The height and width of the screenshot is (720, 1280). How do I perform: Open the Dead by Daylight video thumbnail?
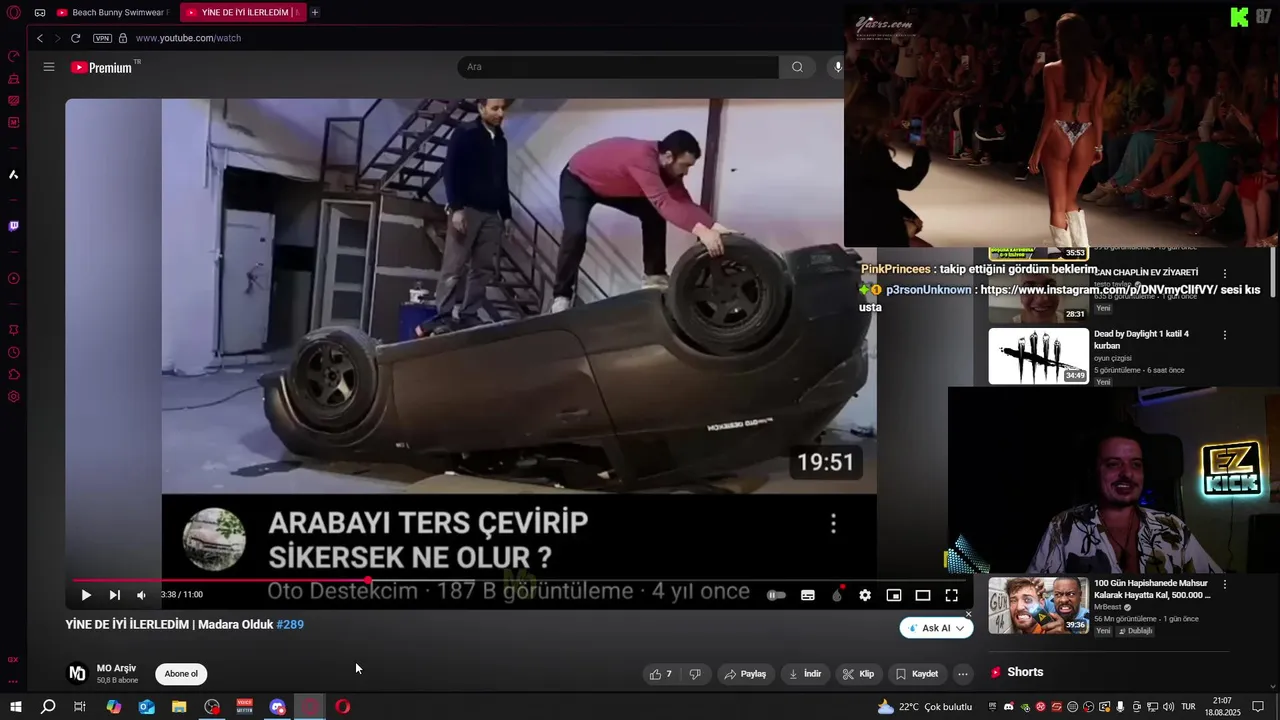pos(1039,356)
